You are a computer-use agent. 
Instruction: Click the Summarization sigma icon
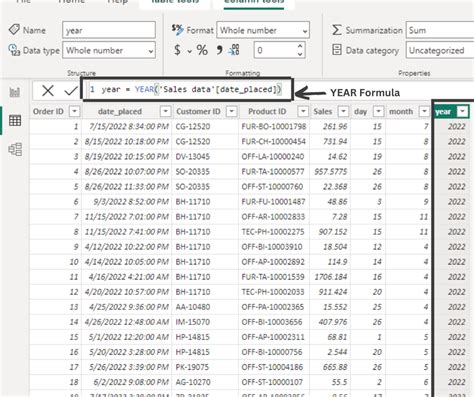click(337, 30)
